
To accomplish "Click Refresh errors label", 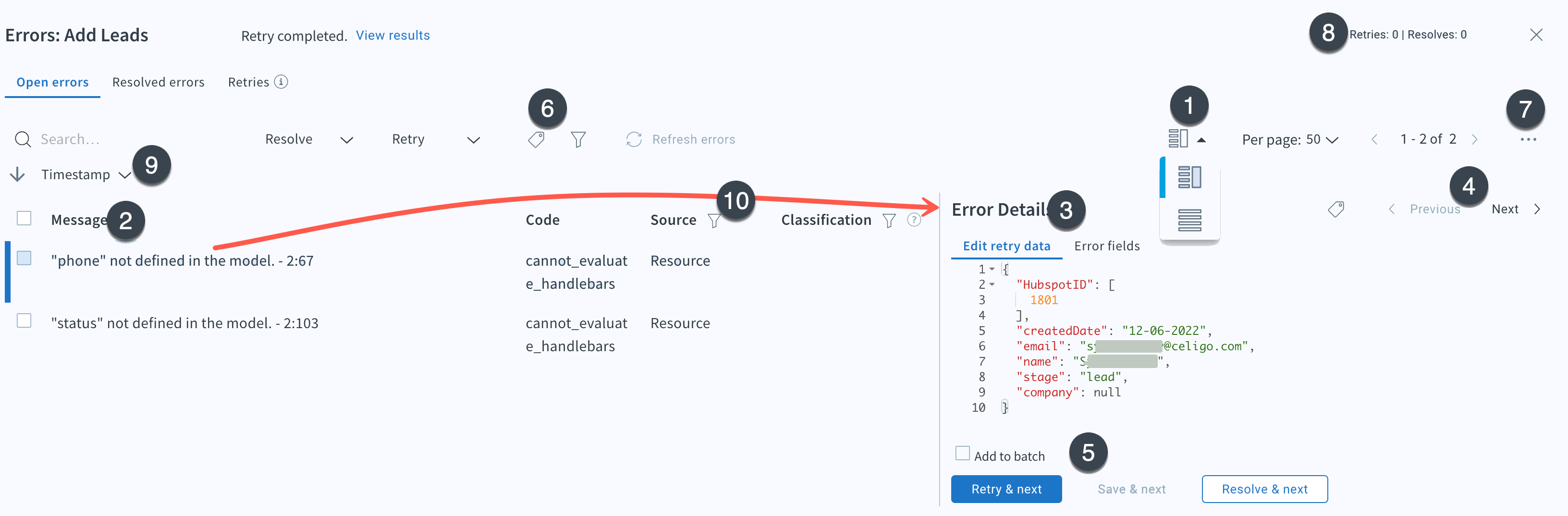I will point(693,139).
